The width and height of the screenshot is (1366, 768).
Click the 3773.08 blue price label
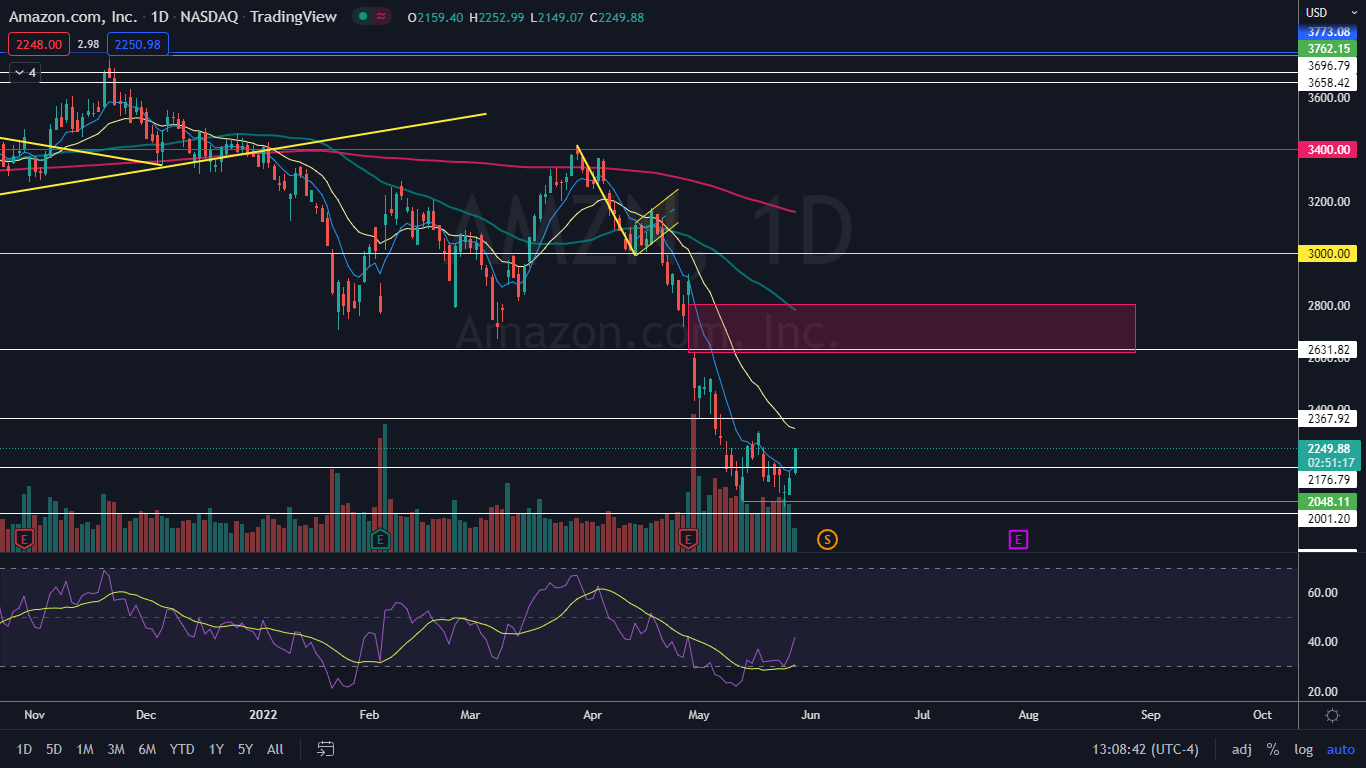coord(1328,32)
